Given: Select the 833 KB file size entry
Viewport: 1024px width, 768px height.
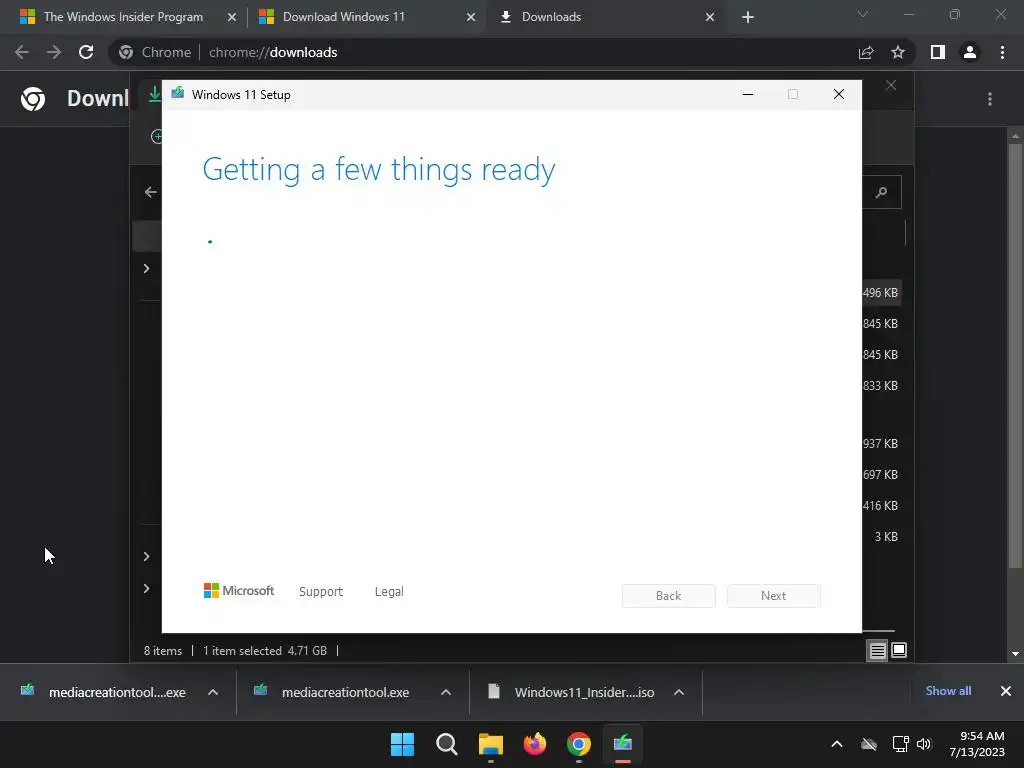Looking at the screenshot, I should (x=880, y=385).
